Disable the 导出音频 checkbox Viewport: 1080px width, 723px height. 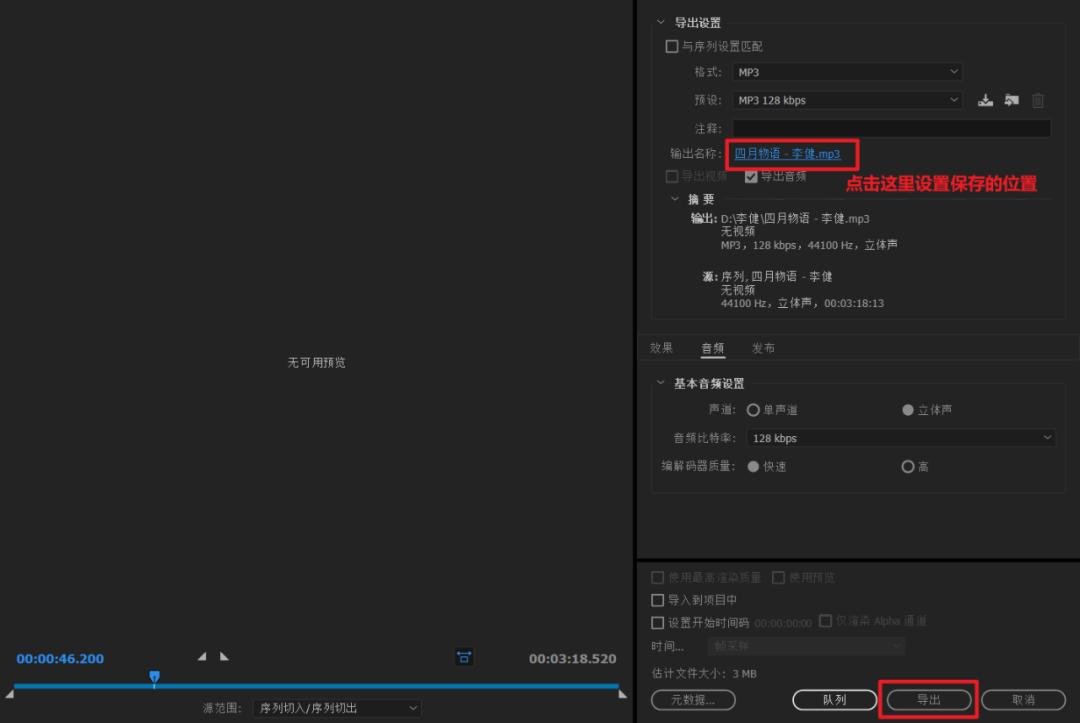752,177
